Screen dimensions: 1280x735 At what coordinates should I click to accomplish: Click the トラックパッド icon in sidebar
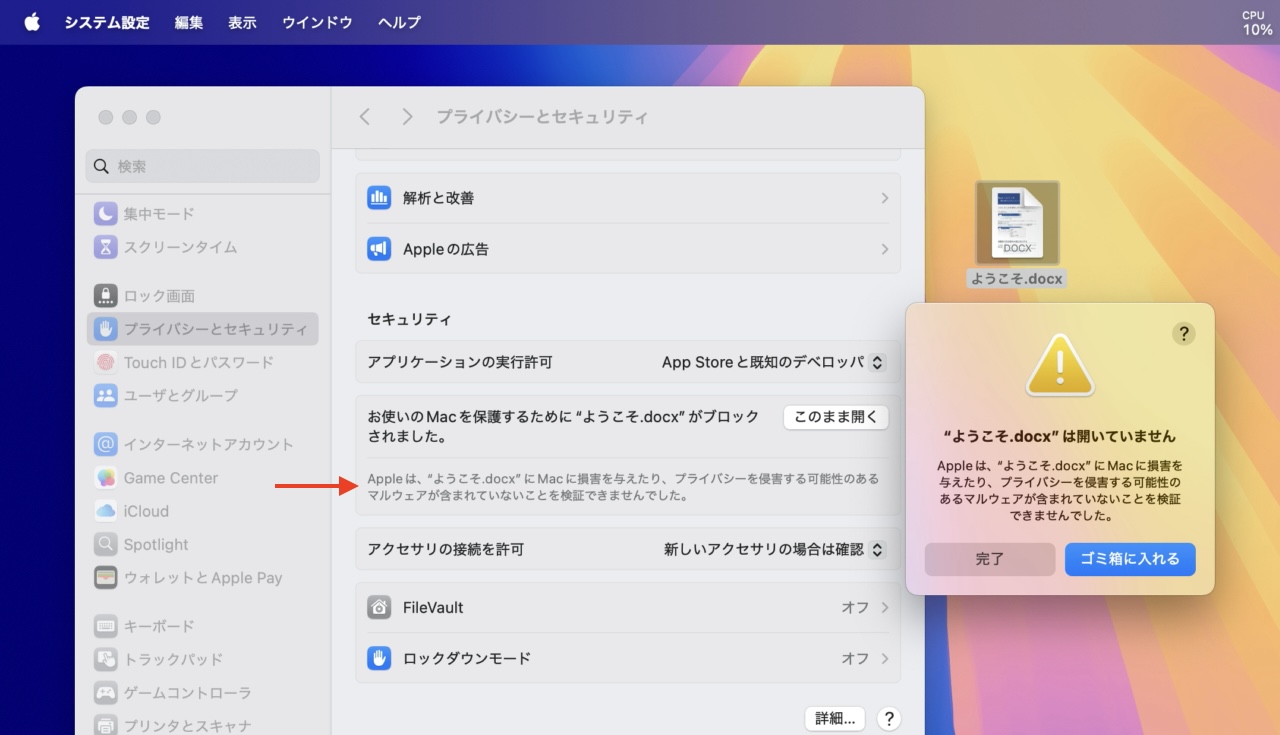106,659
